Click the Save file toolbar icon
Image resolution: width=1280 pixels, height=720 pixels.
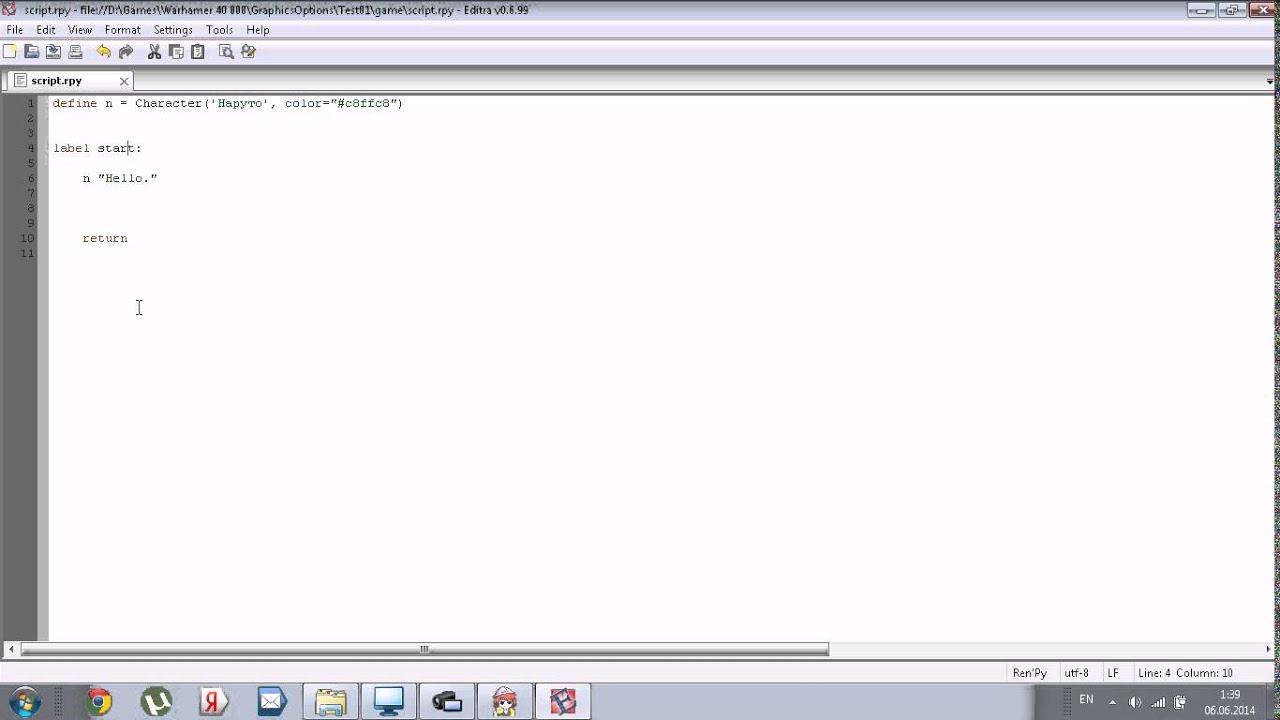pos(53,52)
